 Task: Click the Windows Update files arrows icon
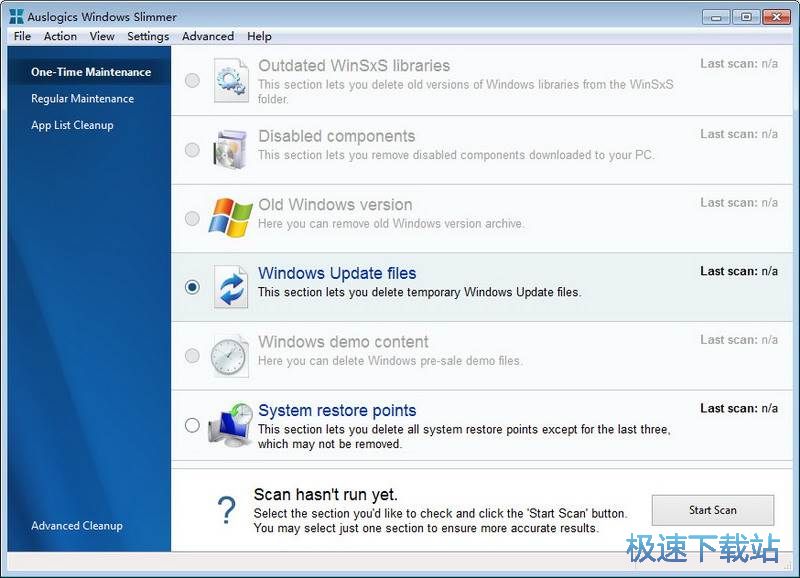click(231, 287)
